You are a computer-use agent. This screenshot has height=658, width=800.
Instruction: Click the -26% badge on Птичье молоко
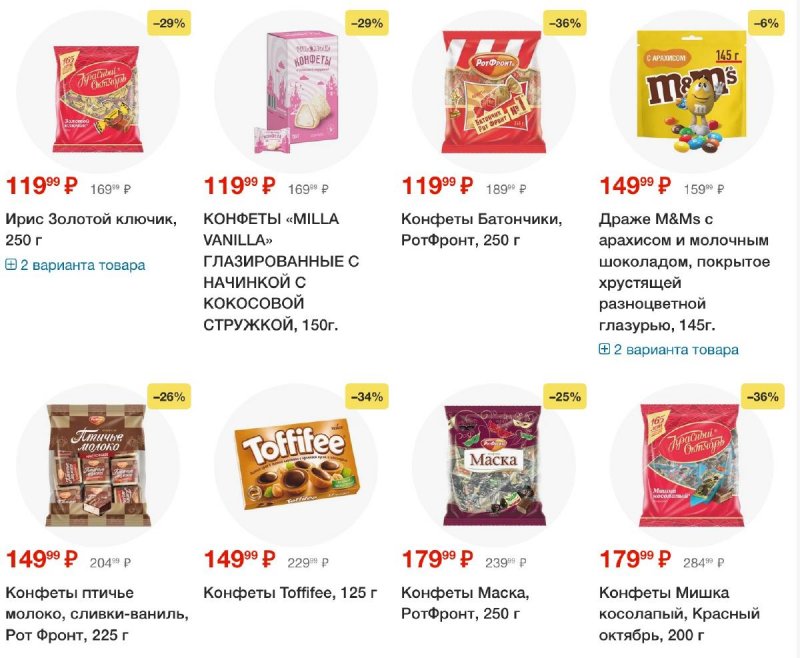[169, 397]
